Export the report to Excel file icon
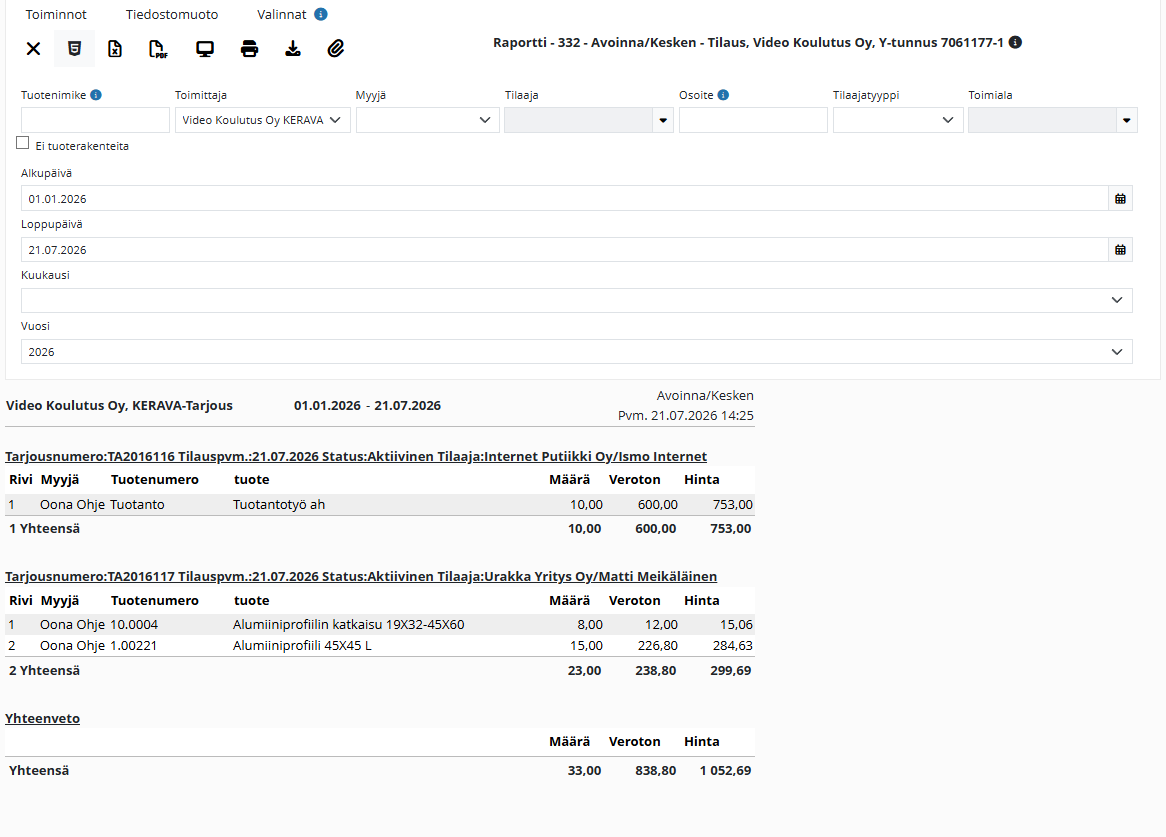Image resolution: width=1166 pixels, height=837 pixels. point(115,49)
